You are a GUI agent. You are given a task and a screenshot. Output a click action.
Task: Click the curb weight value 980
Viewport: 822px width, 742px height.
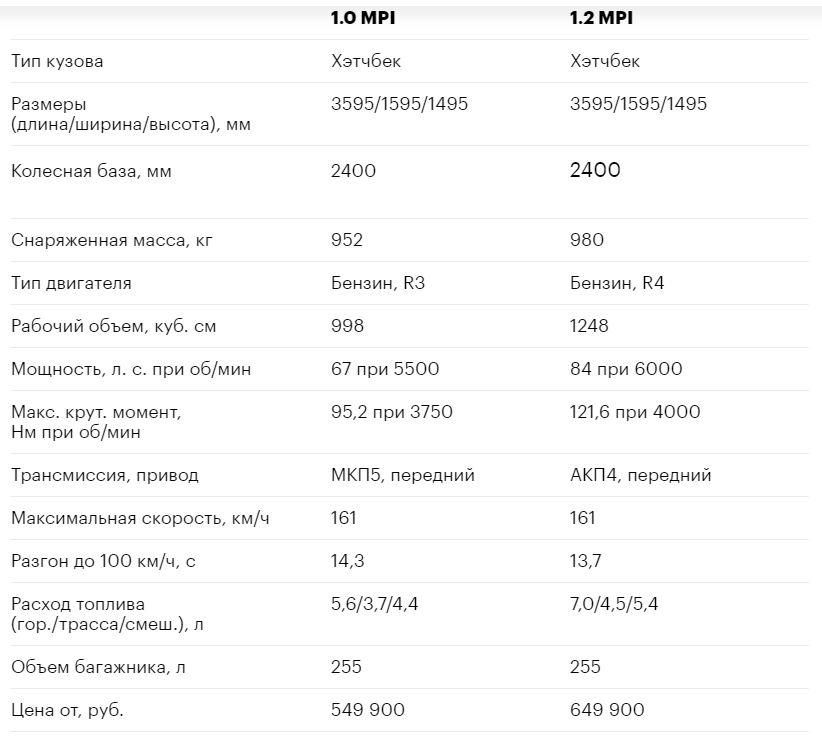tap(587, 240)
